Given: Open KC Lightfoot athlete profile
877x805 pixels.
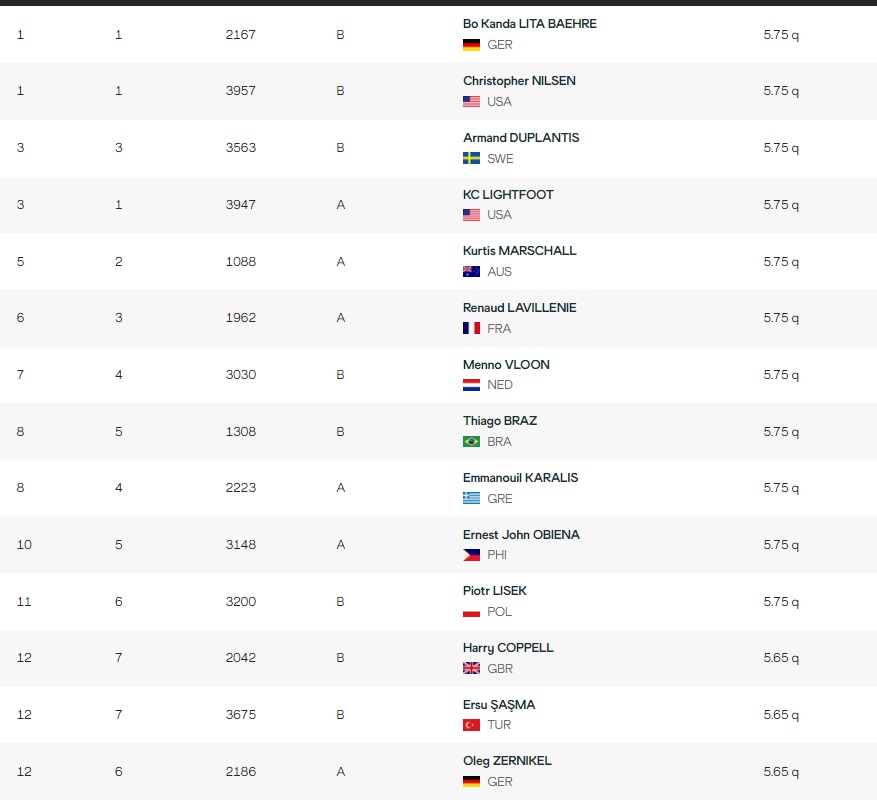Looking at the screenshot, I should point(508,195).
